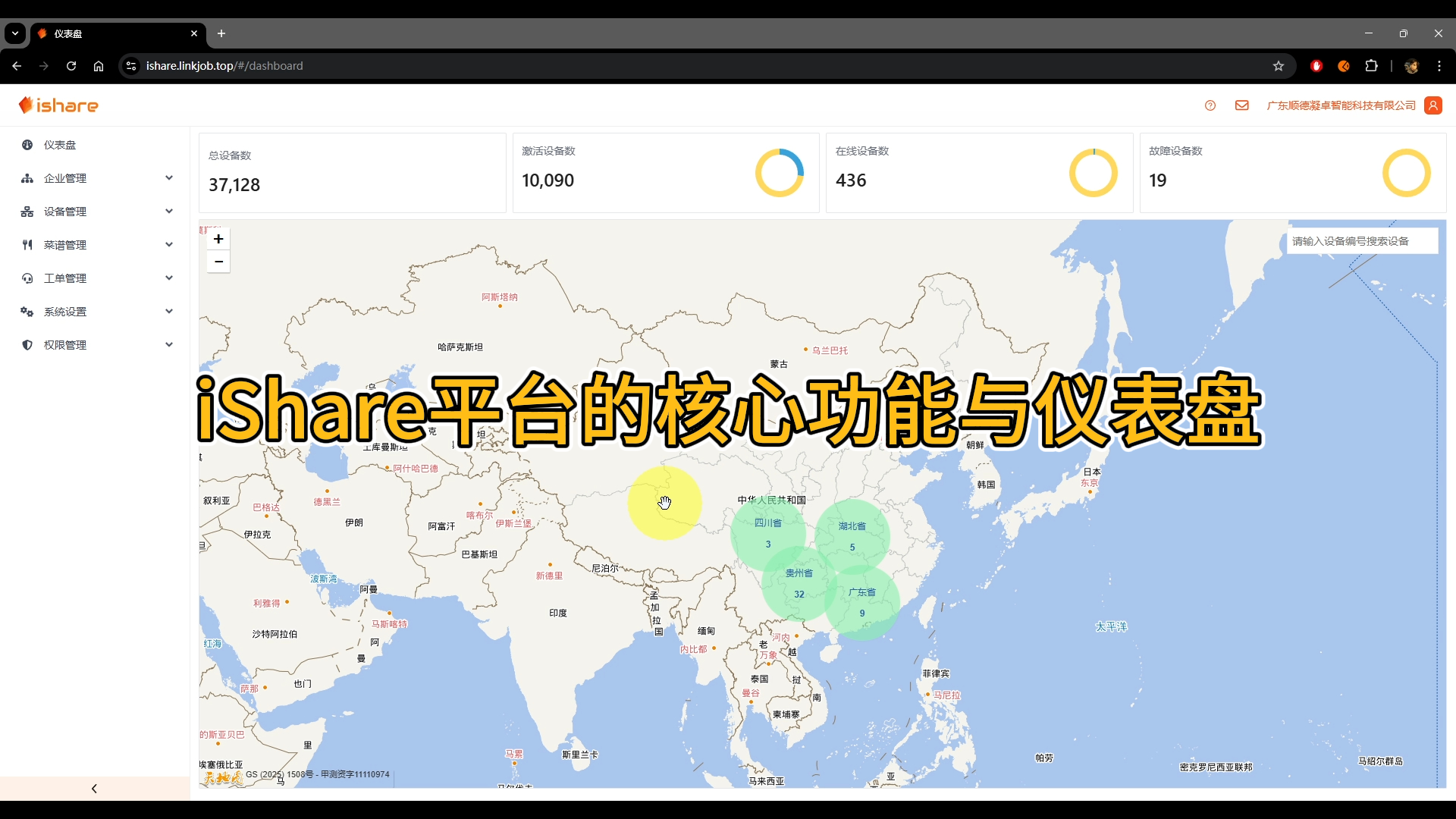The height and width of the screenshot is (819, 1456).
Task: Expand the 系统设置 submenu chevron
Action: coord(168,311)
